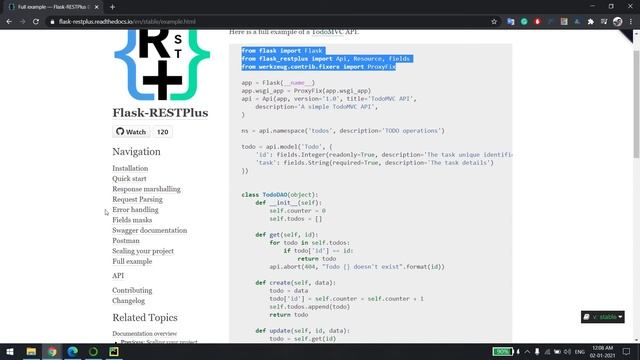Open the Windows Start menu
Viewport: 640px width, 360px height.
(x=10, y=351)
